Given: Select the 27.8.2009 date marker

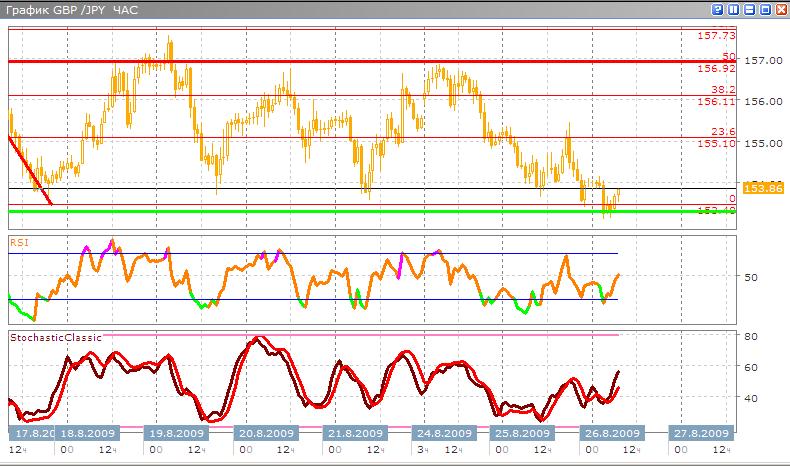Looking at the screenshot, I should (x=701, y=433).
